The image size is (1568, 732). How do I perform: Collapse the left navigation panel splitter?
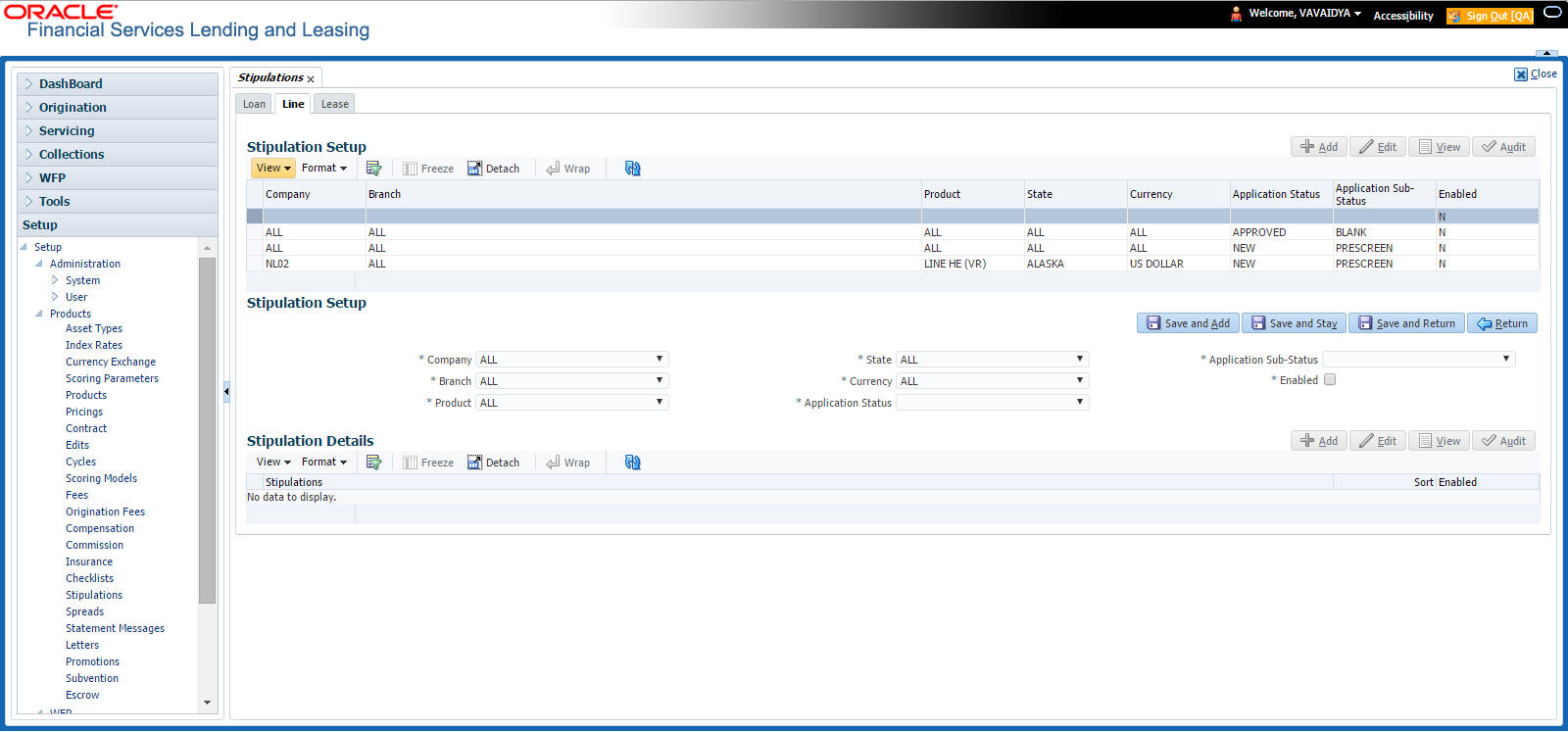point(226,391)
